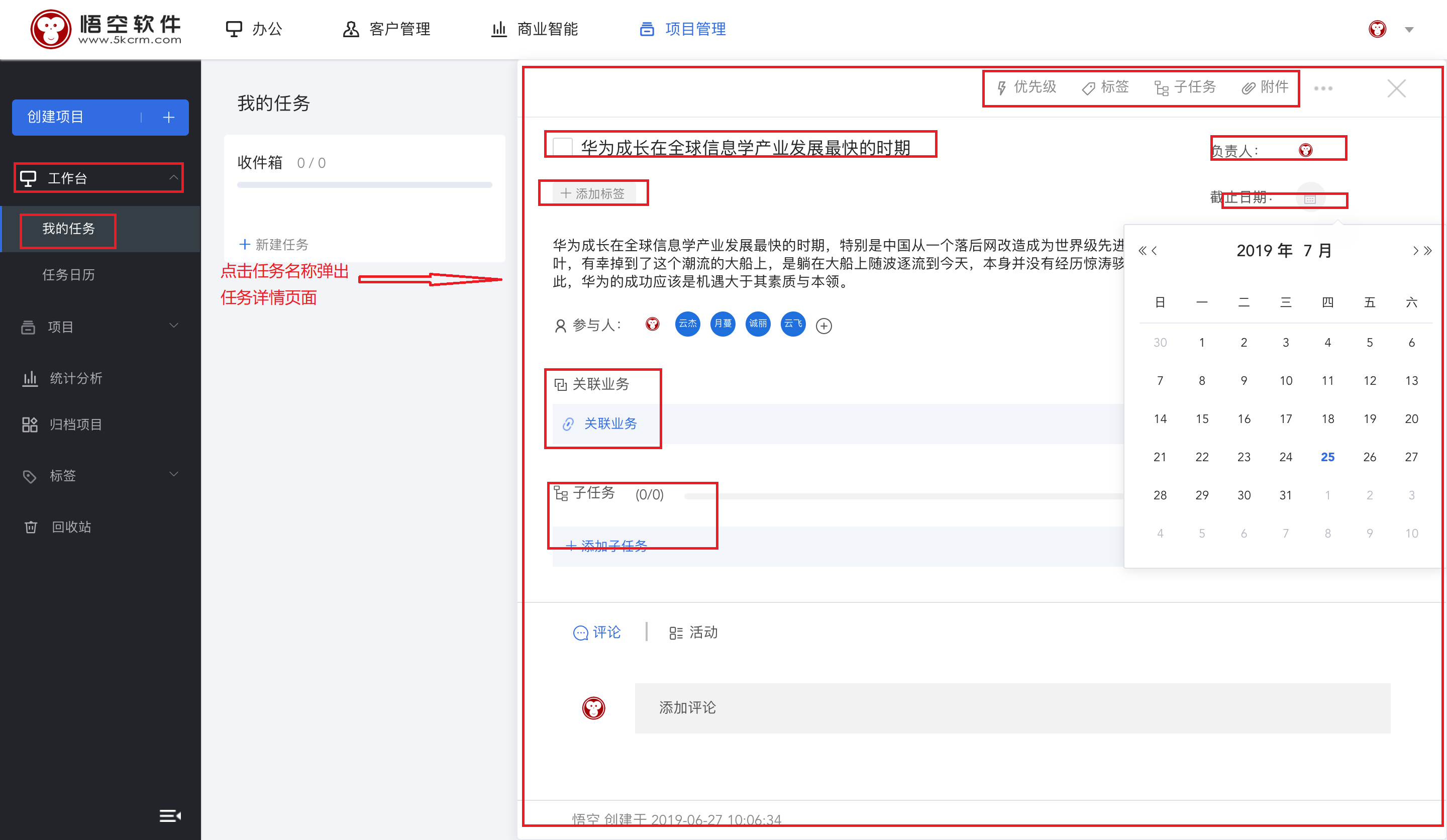Select date 15 in the calendar
Image resolution: width=1447 pixels, height=840 pixels.
tap(1202, 419)
